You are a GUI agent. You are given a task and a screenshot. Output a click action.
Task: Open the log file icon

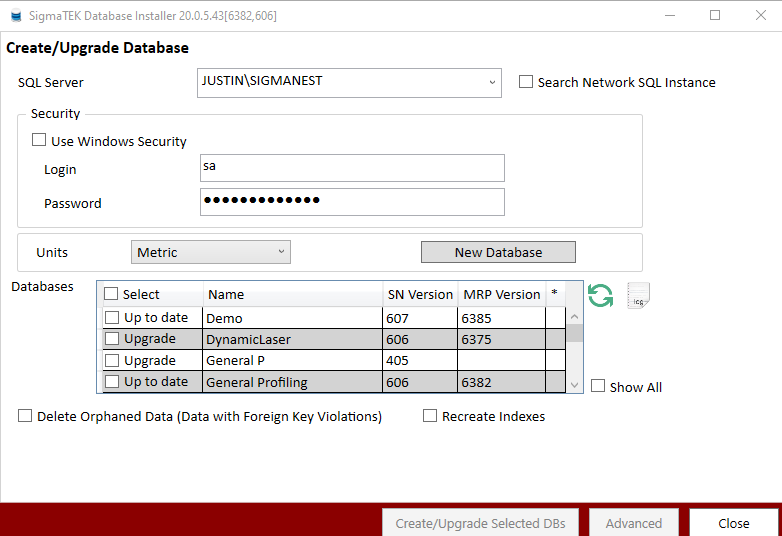point(638,296)
